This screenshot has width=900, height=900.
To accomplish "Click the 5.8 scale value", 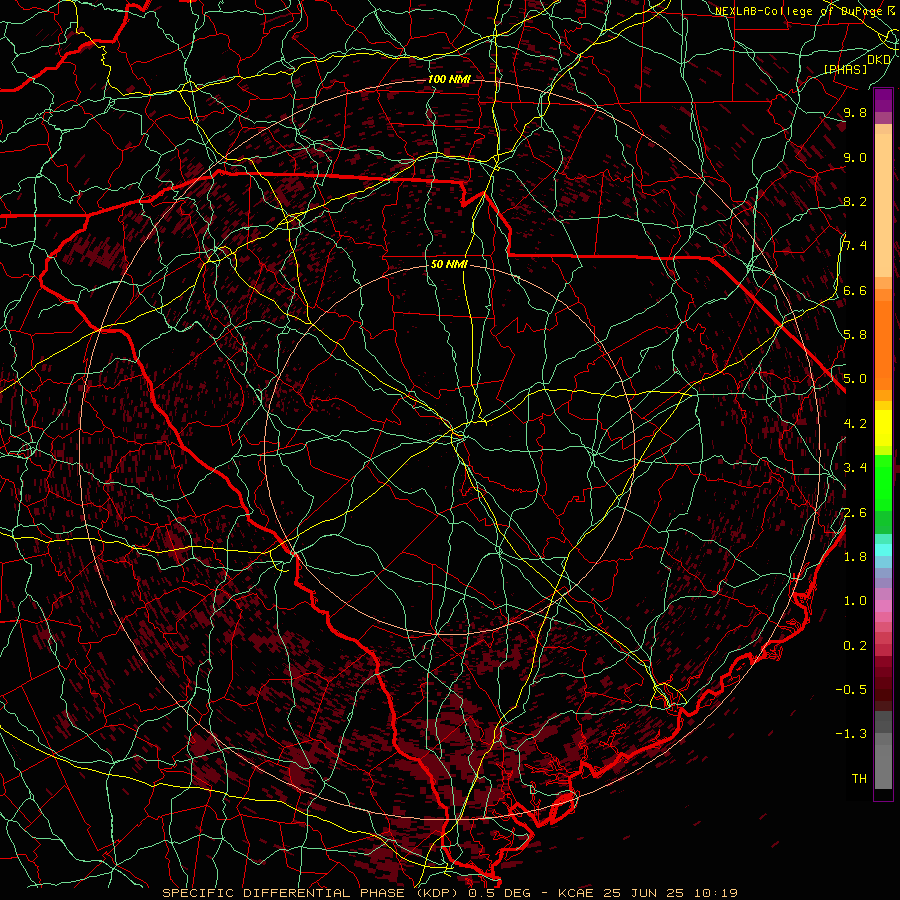I will click(x=855, y=335).
